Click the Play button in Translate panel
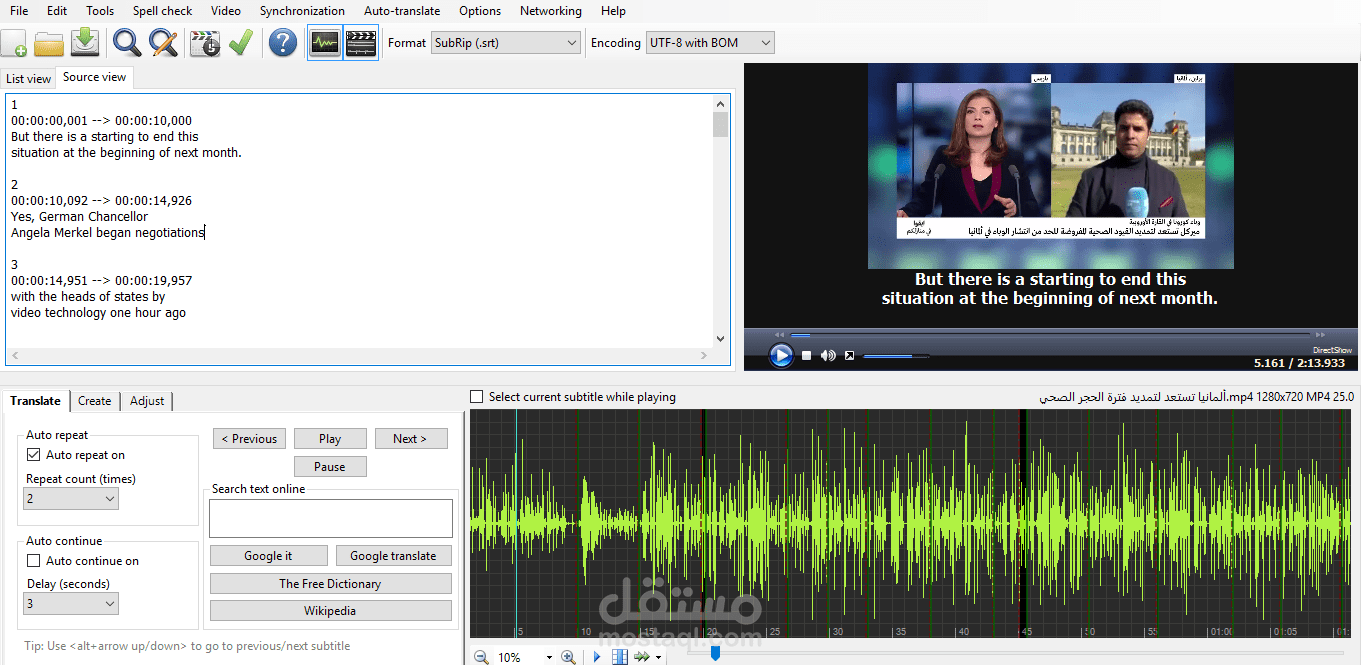Viewport: 1361px width, 665px height. pos(330,439)
